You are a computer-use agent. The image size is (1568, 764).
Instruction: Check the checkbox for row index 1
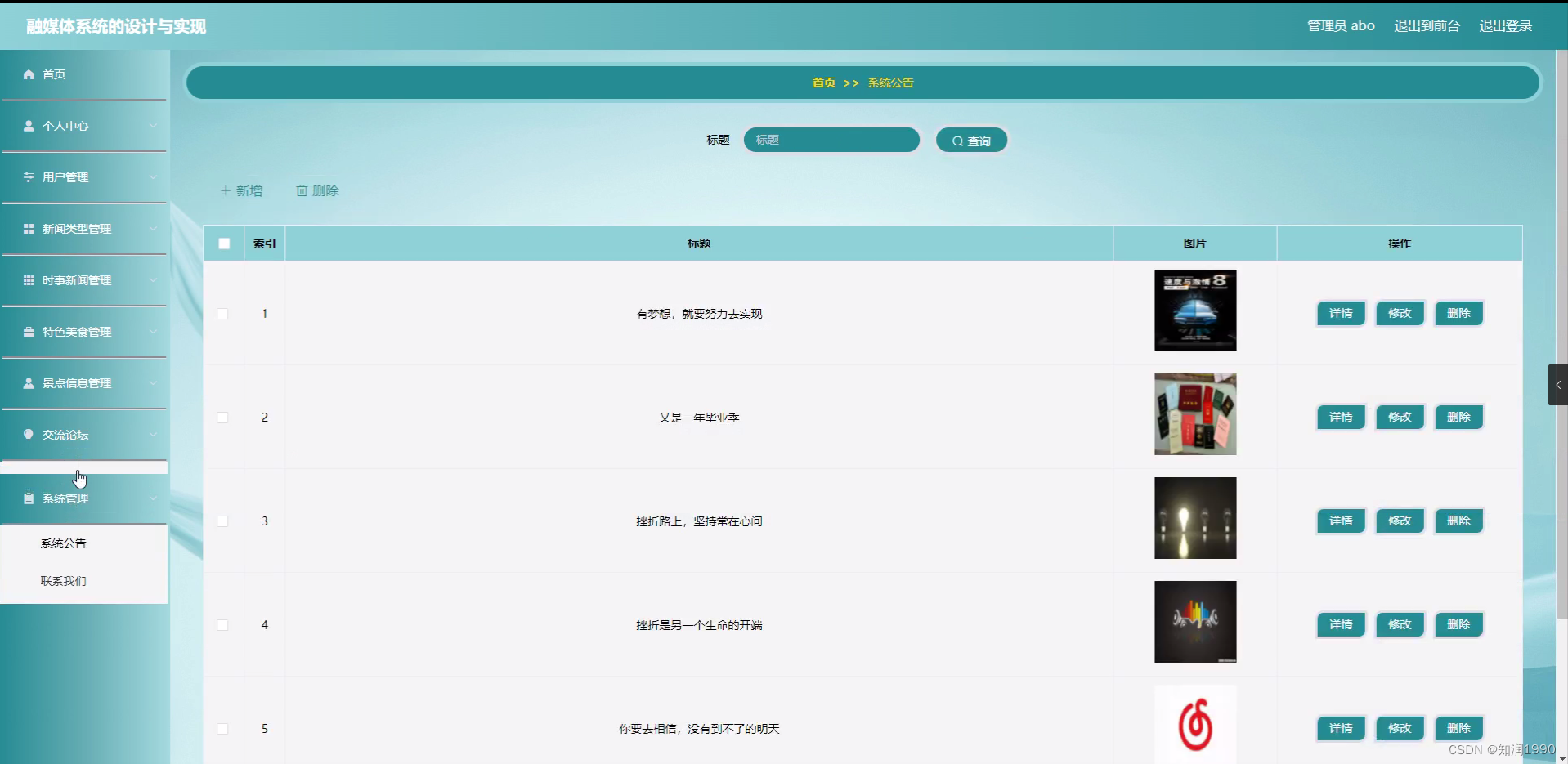[x=222, y=313]
